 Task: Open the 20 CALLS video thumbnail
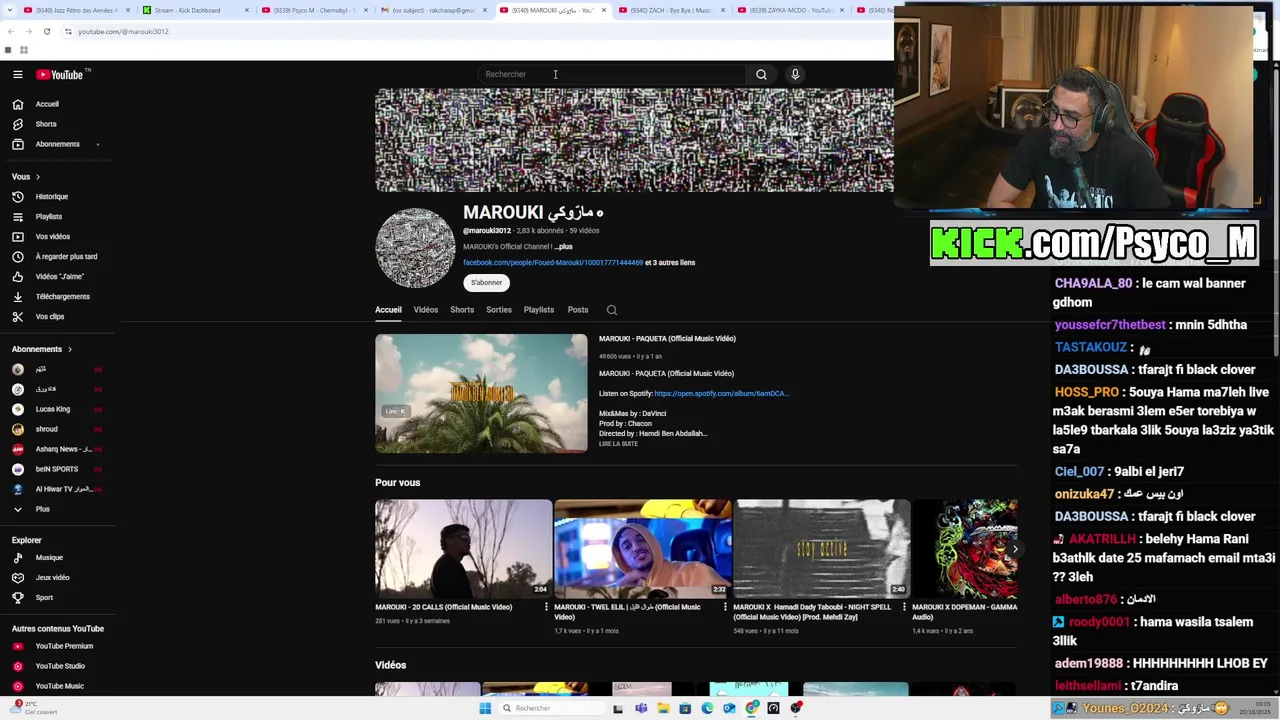463,549
